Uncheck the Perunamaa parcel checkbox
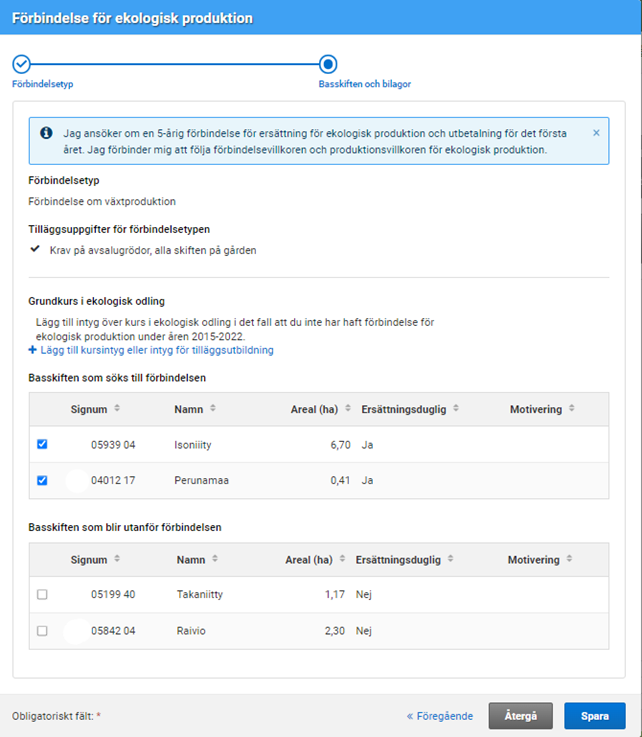 point(42,480)
